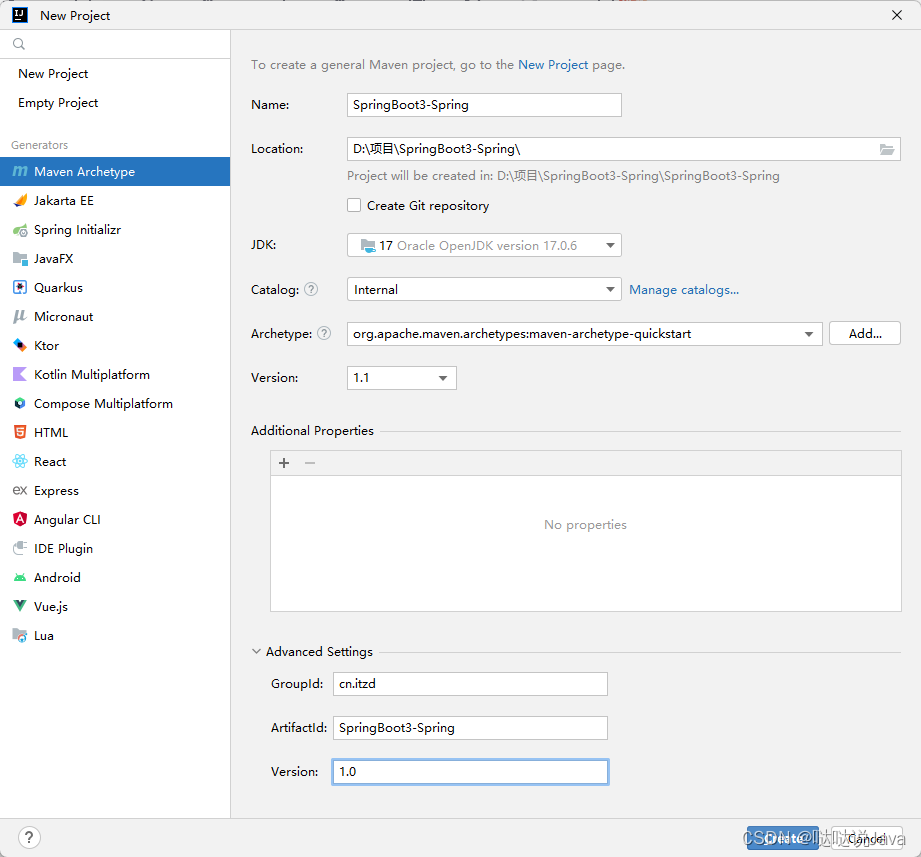This screenshot has height=857, width=921.
Task: Choose Spring Initializr generator
Action: 115,230
